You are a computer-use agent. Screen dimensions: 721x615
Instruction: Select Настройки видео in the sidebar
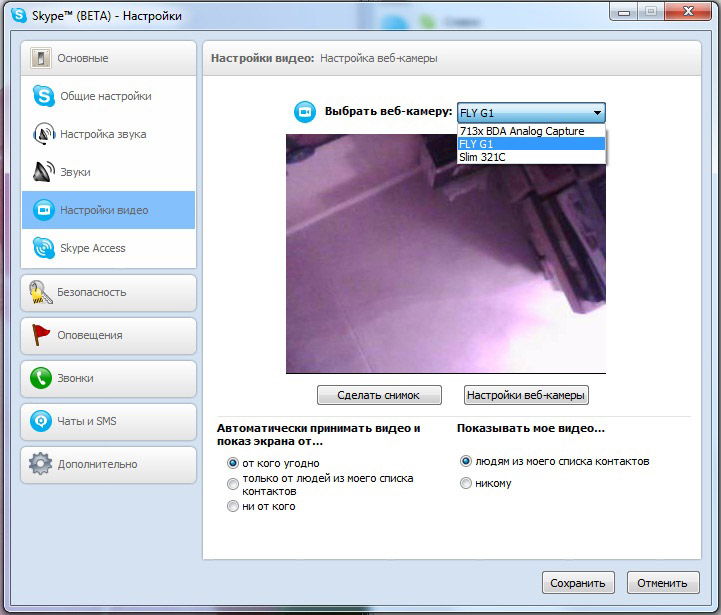(x=109, y=210)
